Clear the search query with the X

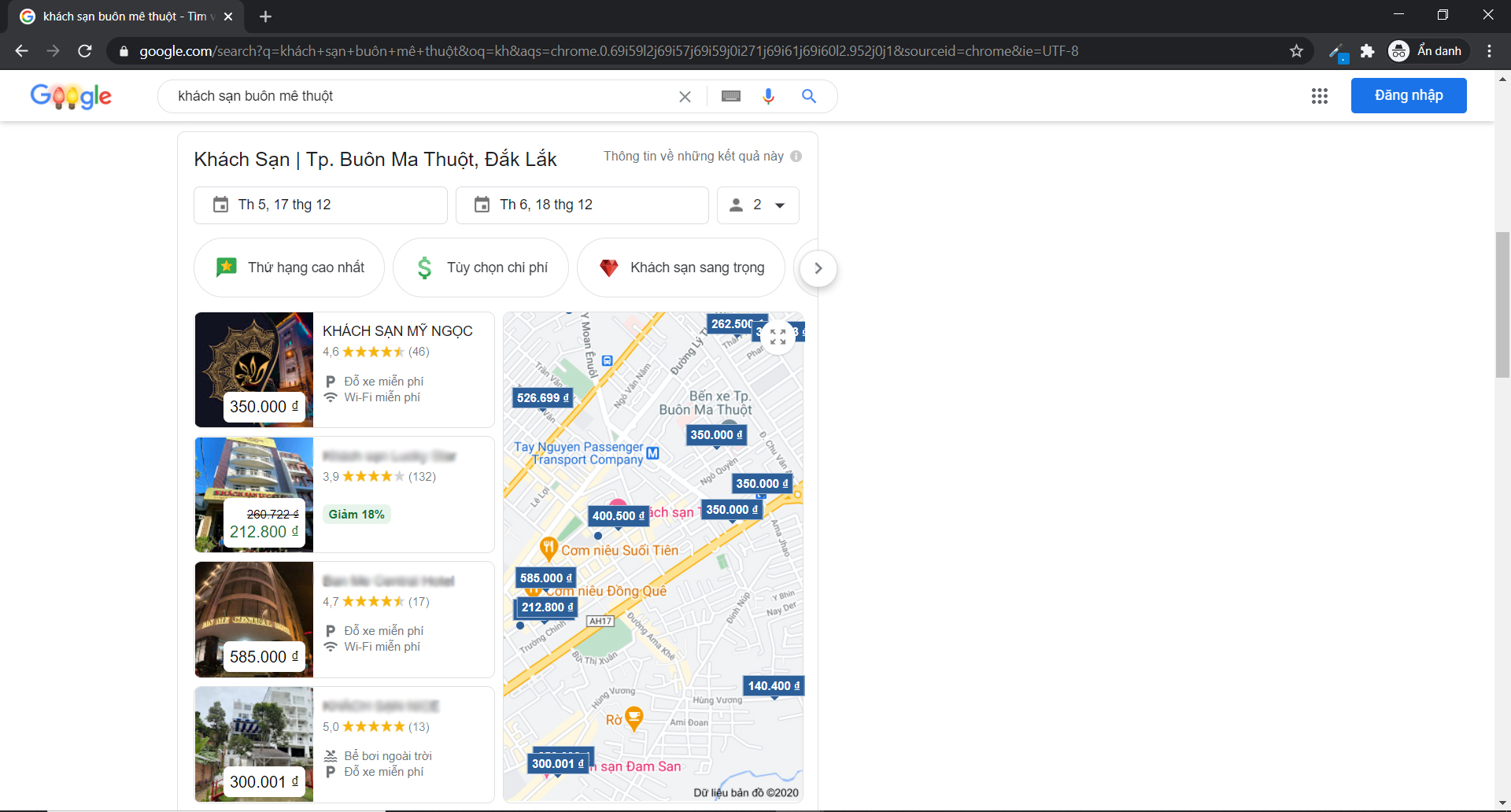[685, 96]
